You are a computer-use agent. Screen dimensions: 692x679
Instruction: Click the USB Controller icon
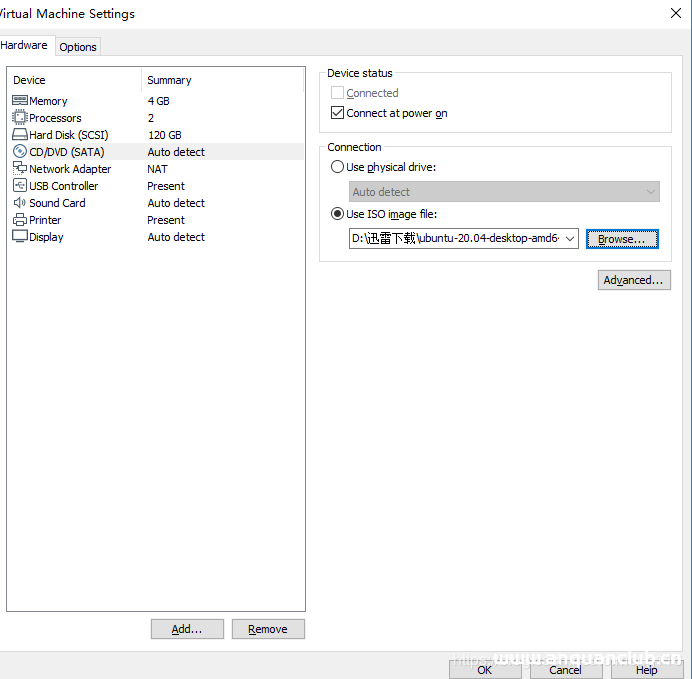[x=20, y=186]
